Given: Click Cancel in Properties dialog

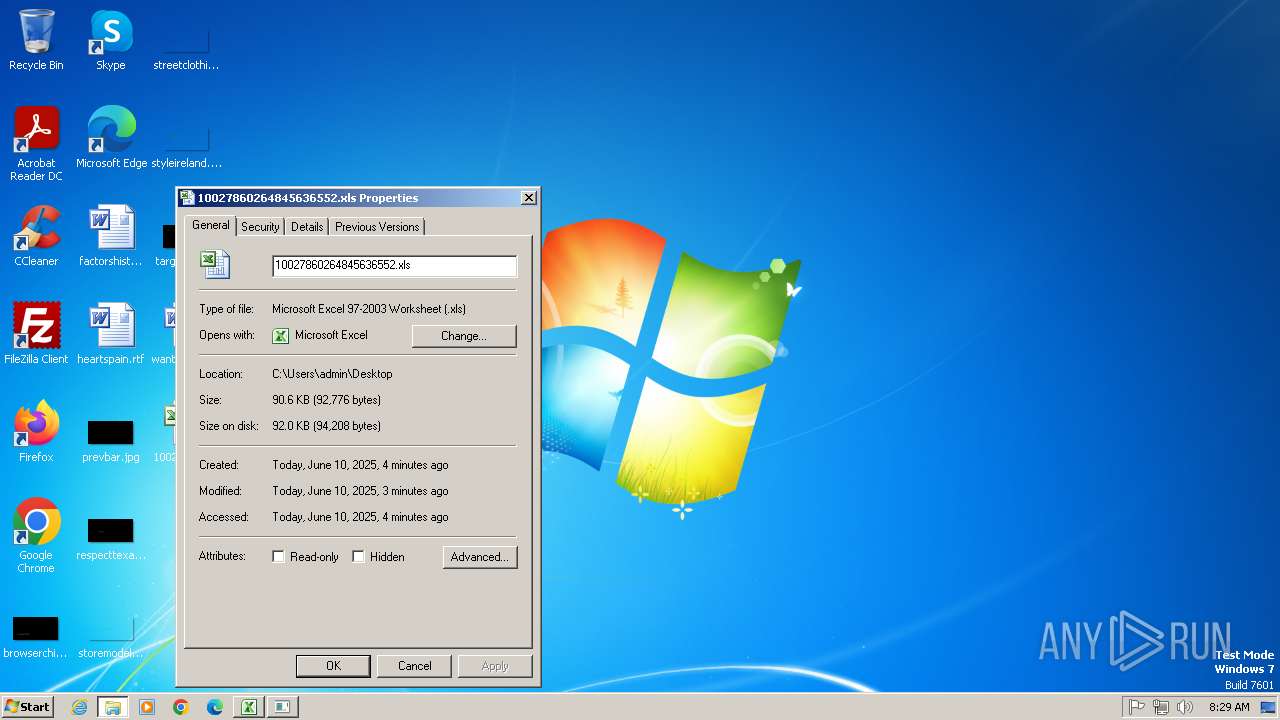Looking at the screenshot, I should 415,666.
